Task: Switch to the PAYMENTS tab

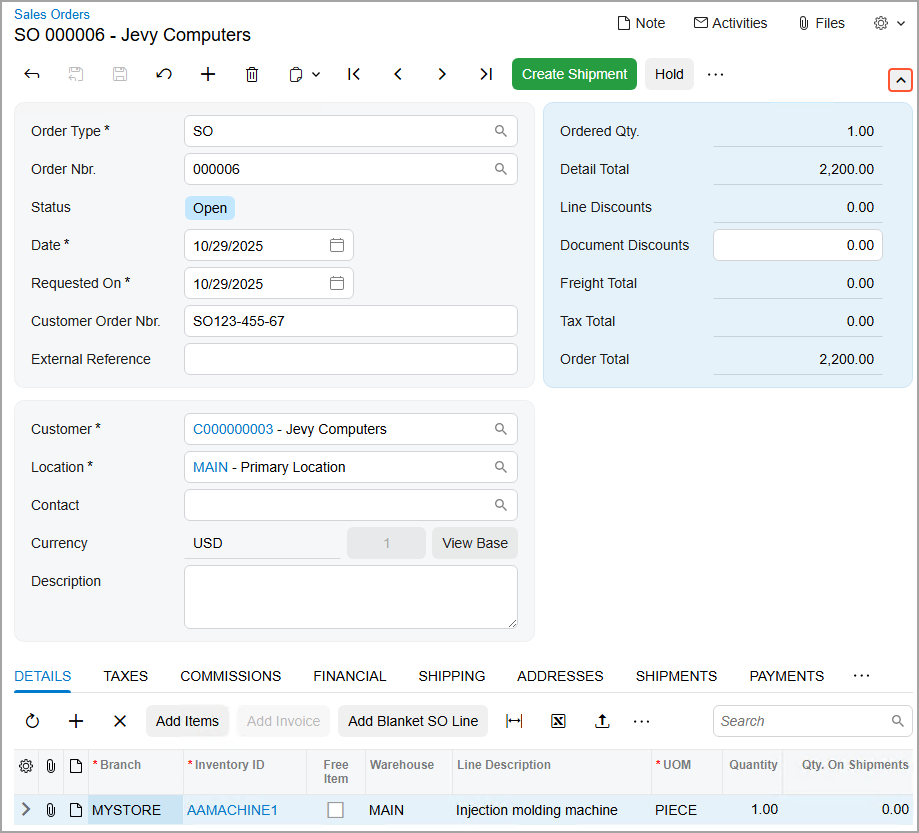Action: pos(787,676)
